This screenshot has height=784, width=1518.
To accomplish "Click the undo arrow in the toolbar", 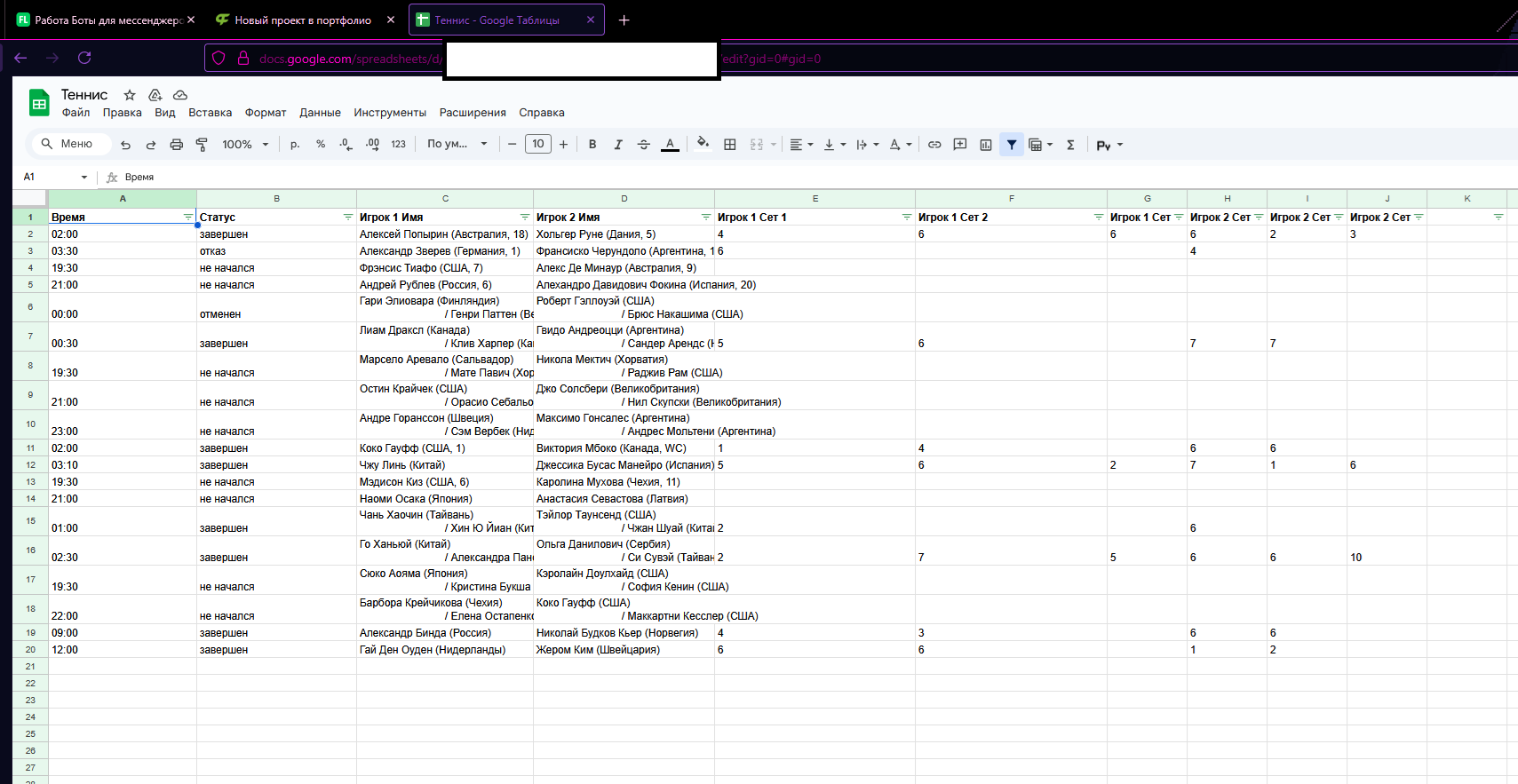I will point(125,145).
